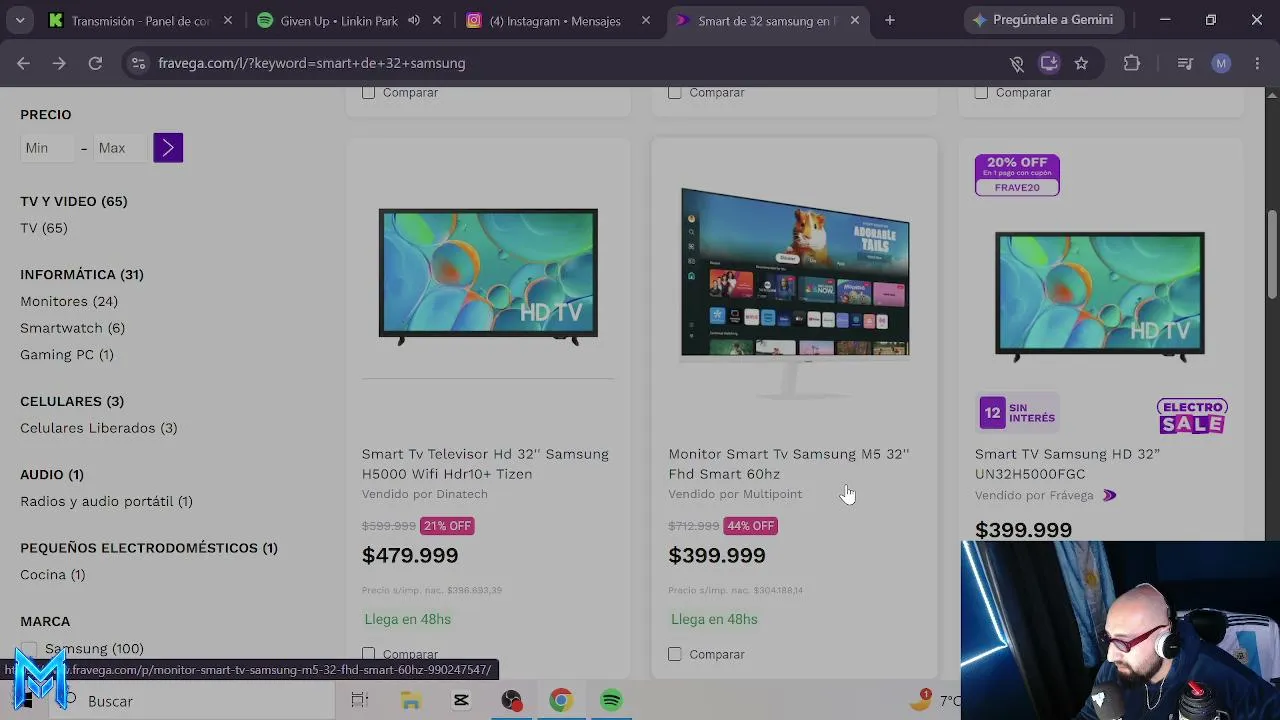Close the Smart de 32 samsung tab

point(855,20)
